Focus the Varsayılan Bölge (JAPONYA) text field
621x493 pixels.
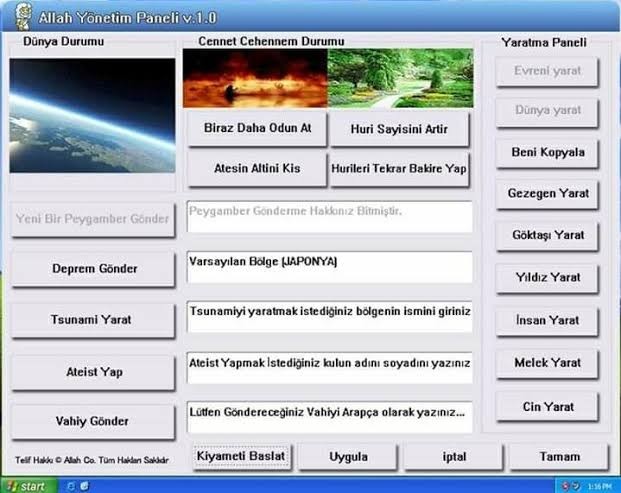click(329, 266)
